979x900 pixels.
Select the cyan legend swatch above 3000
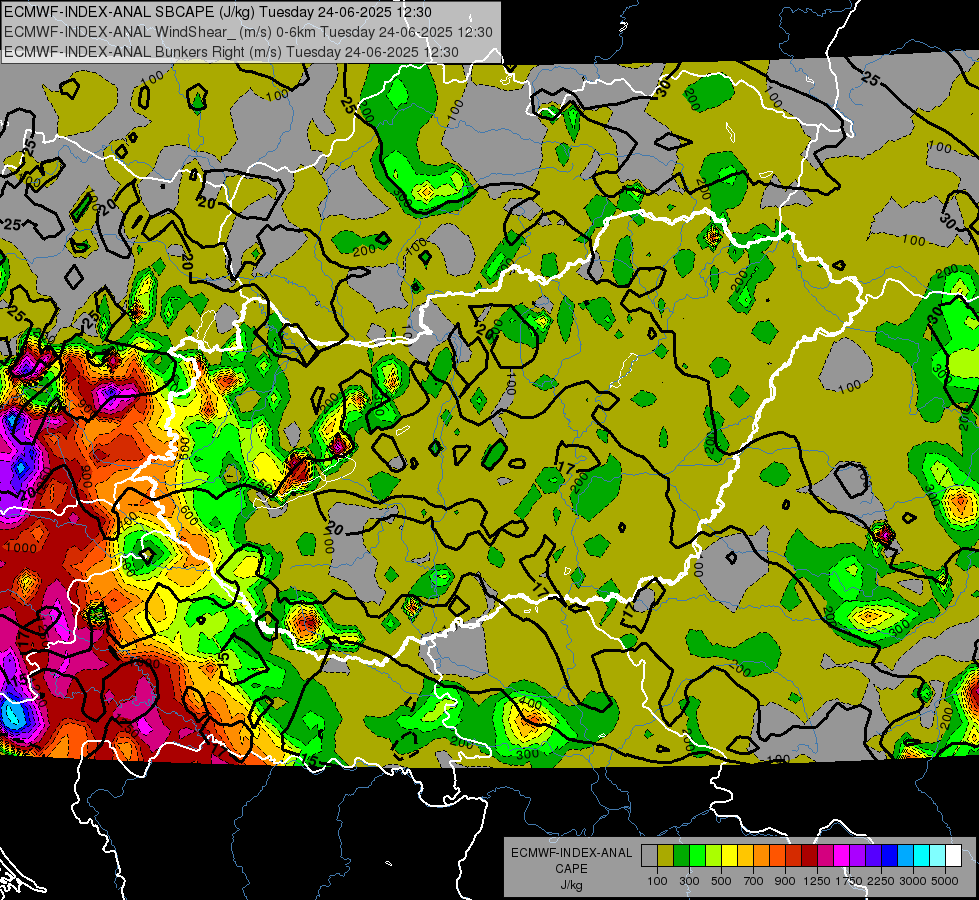point(922,855)
